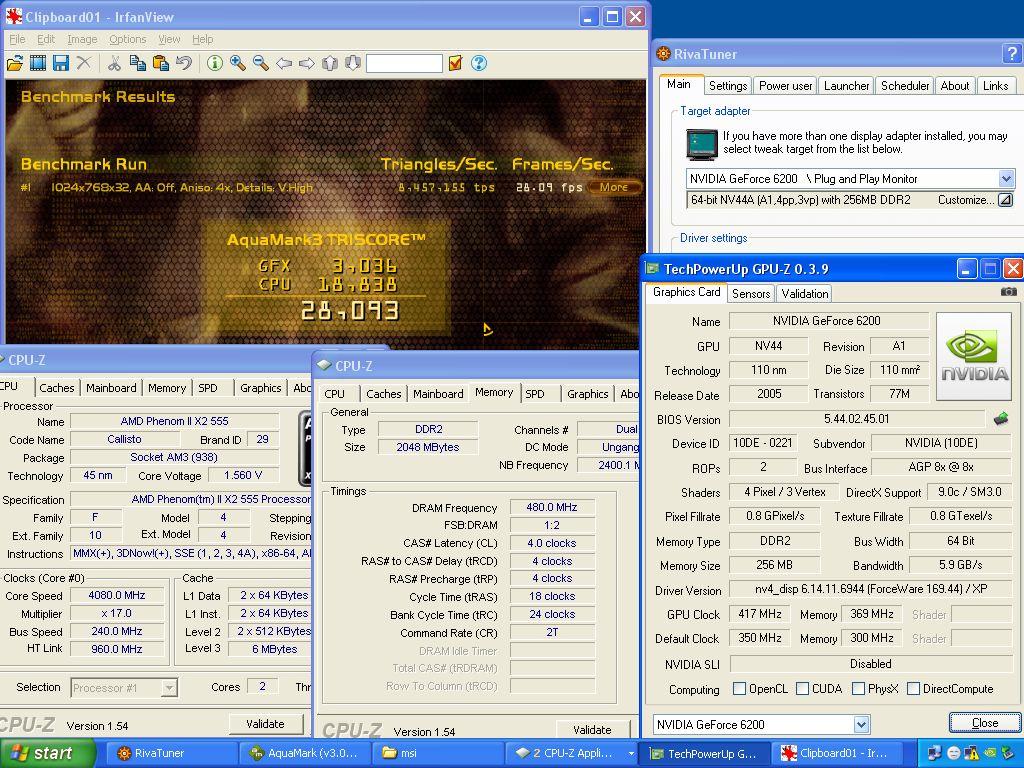Enable the DirectCompute checkbox in GPU-Z
This screenshot has width=1024, height=768.
(x=914, y=688)
